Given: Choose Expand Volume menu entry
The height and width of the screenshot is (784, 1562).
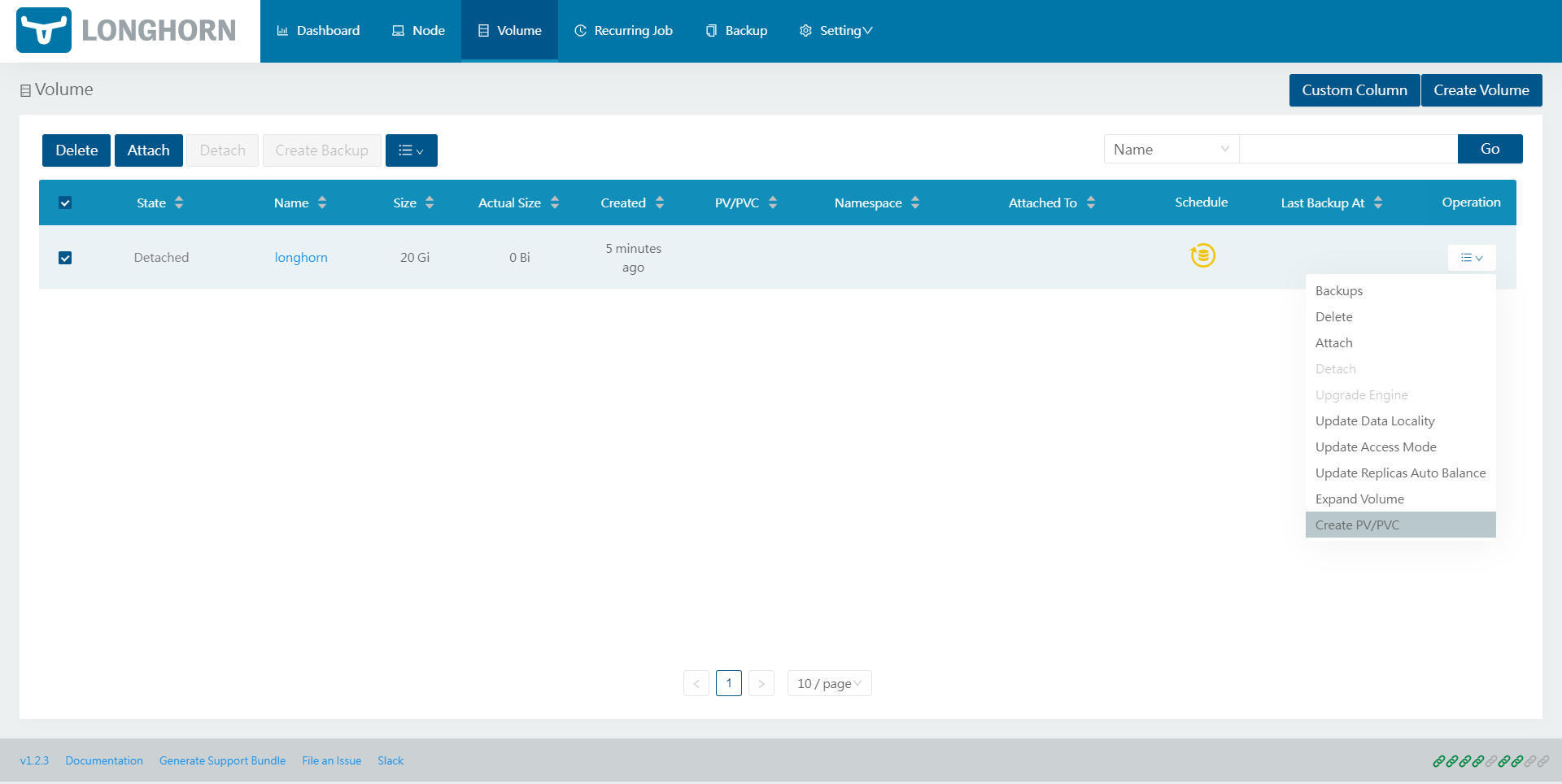Looking at the screenshot, I should pos(1359,499).
